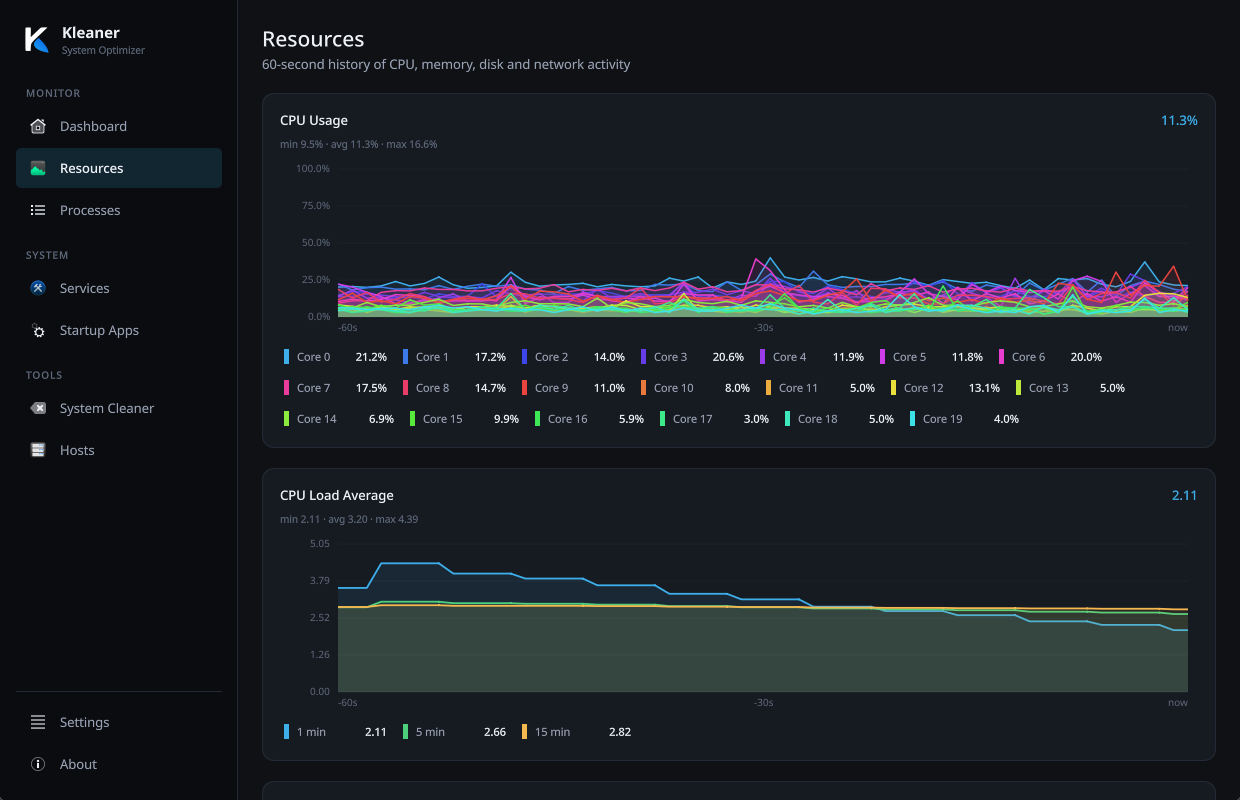The width and height of the screenshot is (1240, 800).
Task: Click the 9.9% value for Core 15
Action: 506,419
